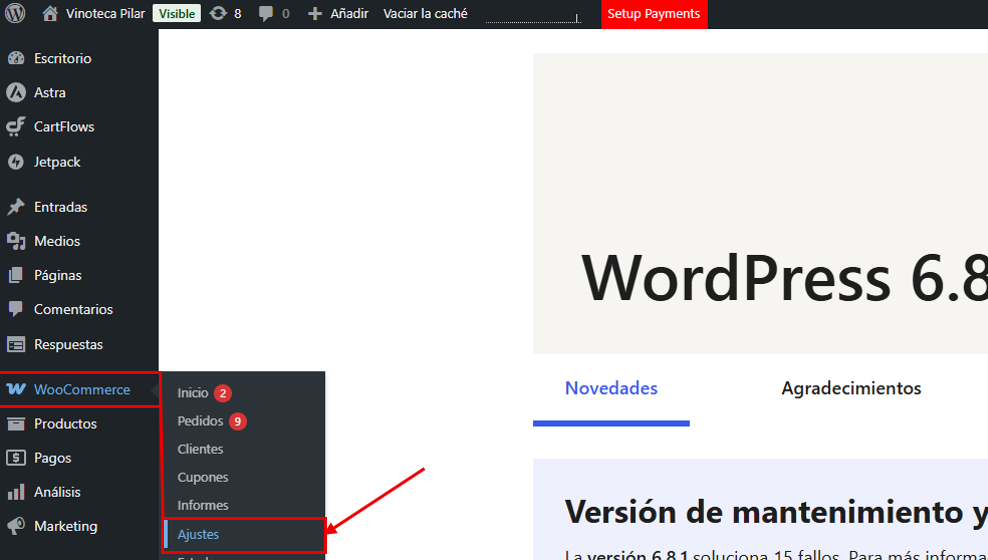Switch to the Novedades tab
988x560 pixels.
coord(611,388)
